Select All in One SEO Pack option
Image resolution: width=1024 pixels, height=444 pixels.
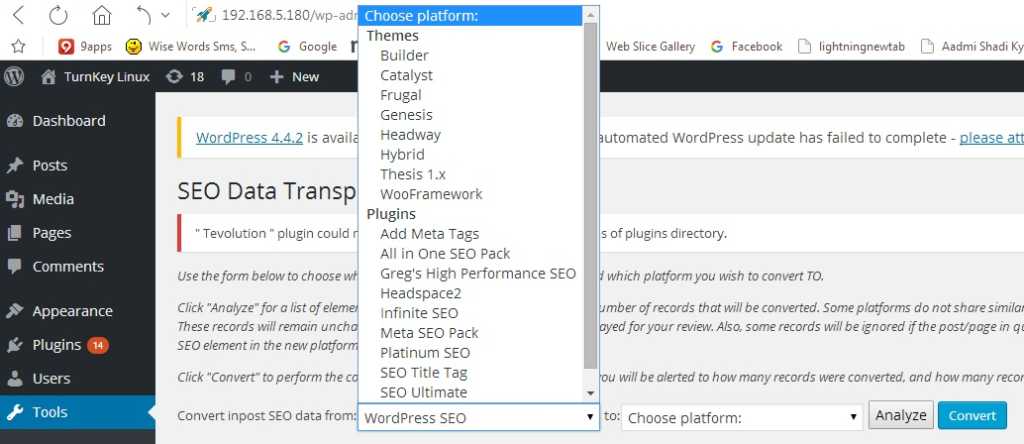(470, 253)
